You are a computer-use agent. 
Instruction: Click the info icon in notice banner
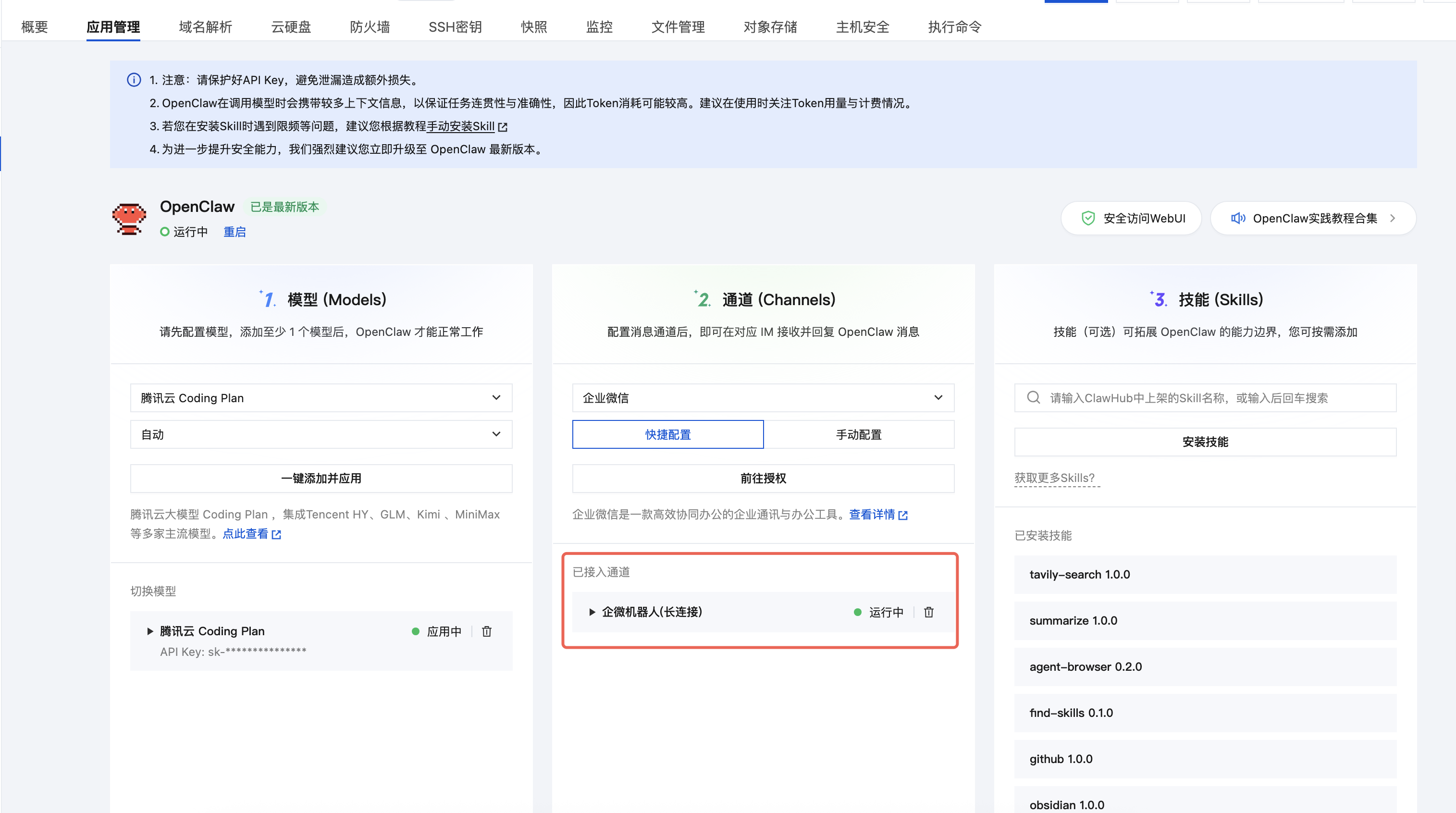click(134, 80)
